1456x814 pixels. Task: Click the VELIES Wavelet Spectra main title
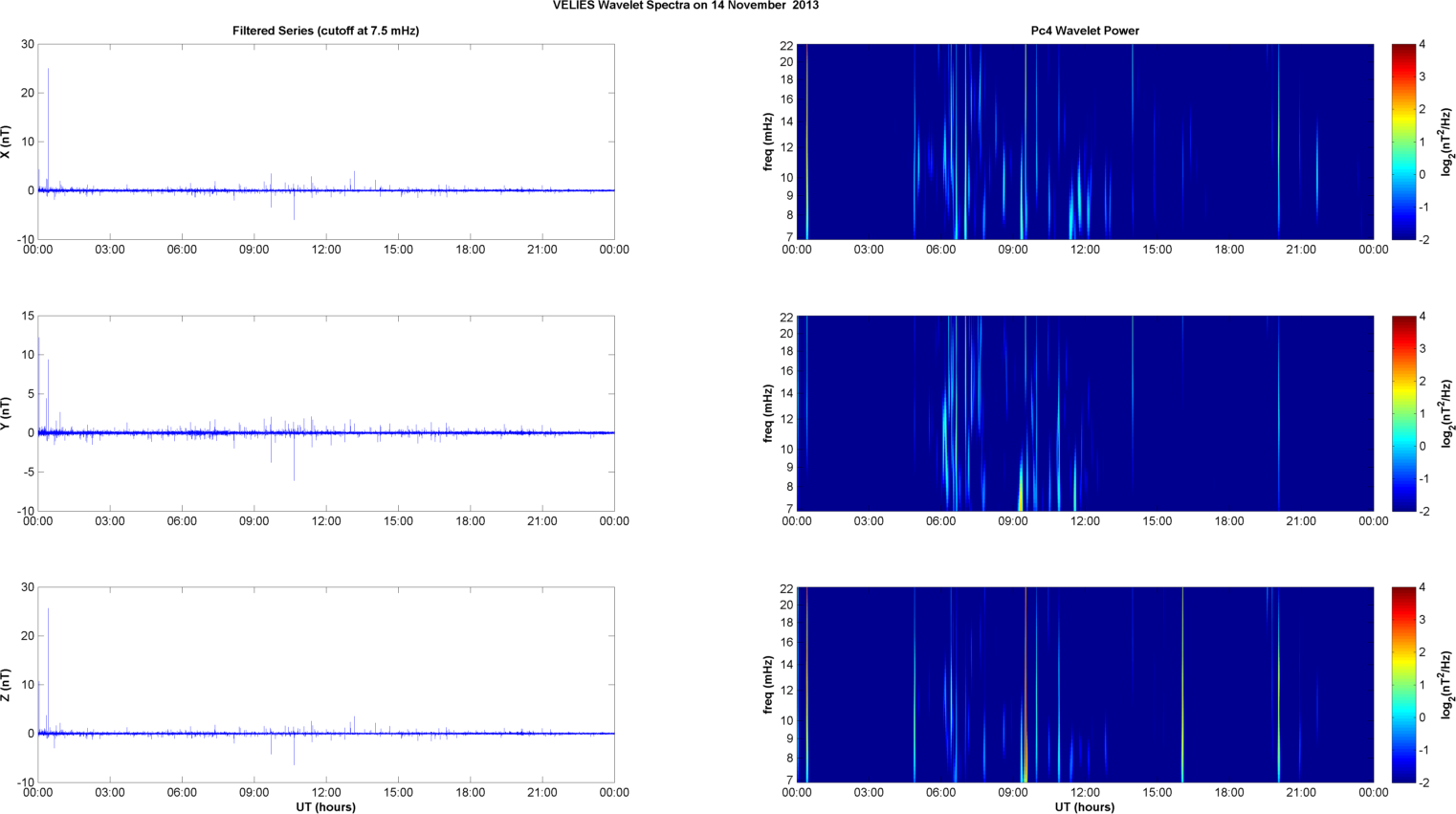click(x=685, y=6)
